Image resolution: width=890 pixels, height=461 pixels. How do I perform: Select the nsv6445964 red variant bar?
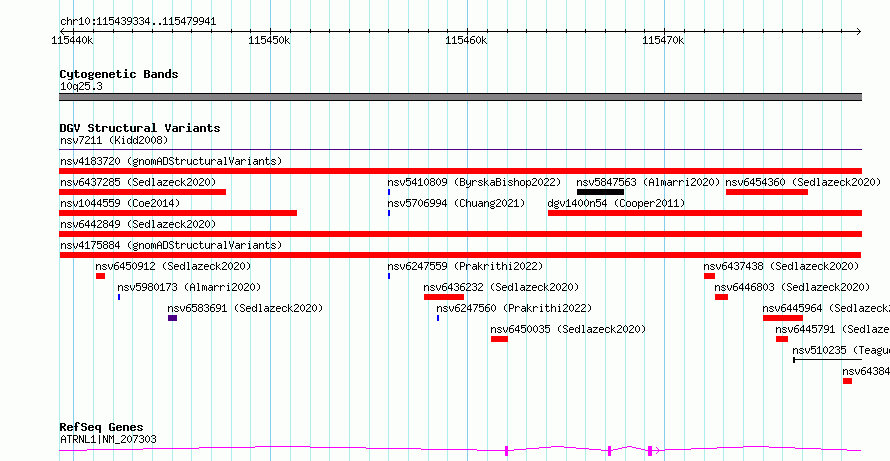(783, 318)
